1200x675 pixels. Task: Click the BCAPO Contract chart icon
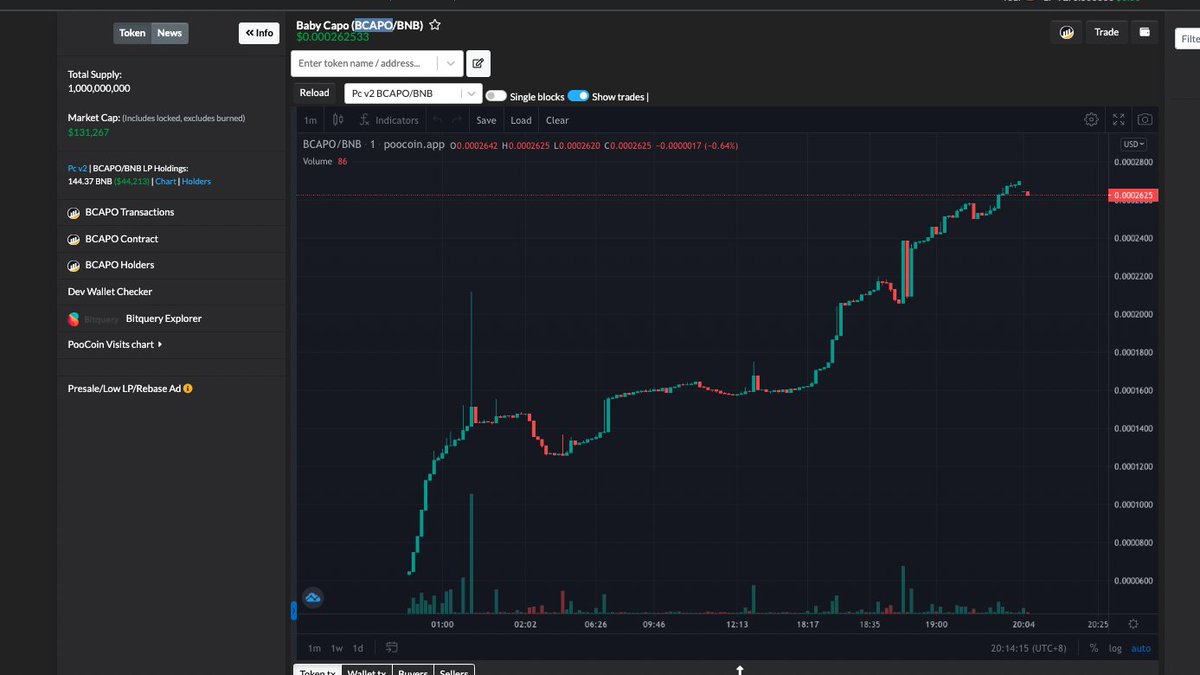coord(73,240)
